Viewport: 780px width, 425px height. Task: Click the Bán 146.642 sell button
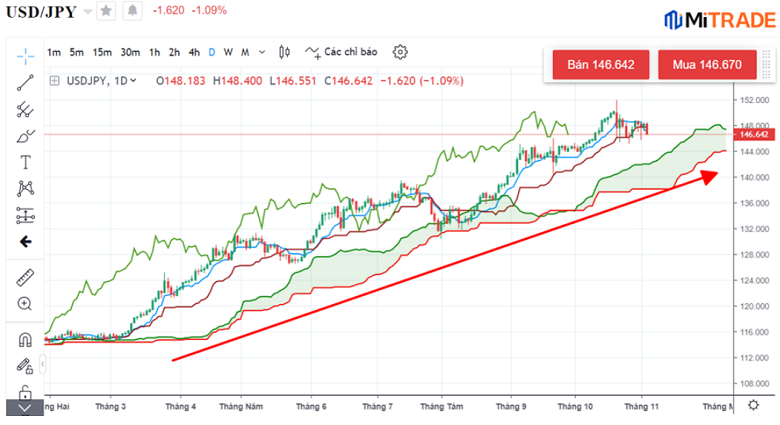[600, 65]
